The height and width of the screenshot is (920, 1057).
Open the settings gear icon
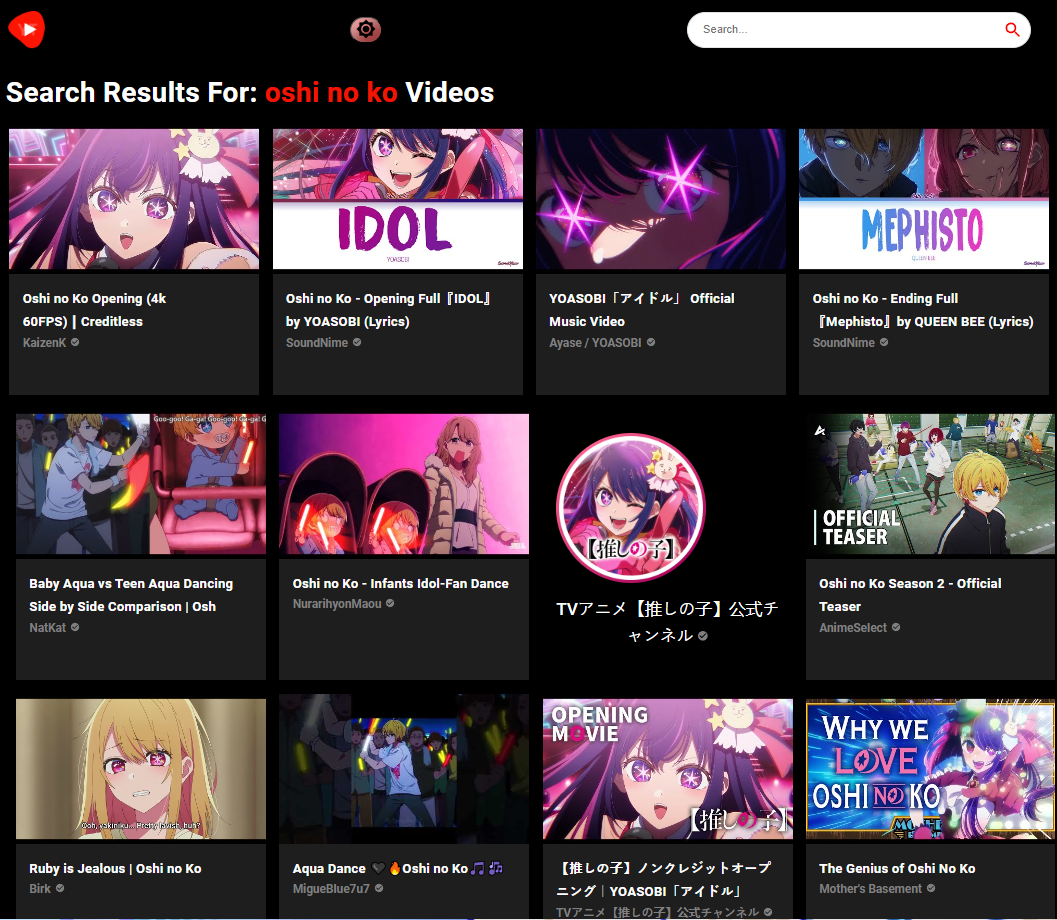point(366,29)
